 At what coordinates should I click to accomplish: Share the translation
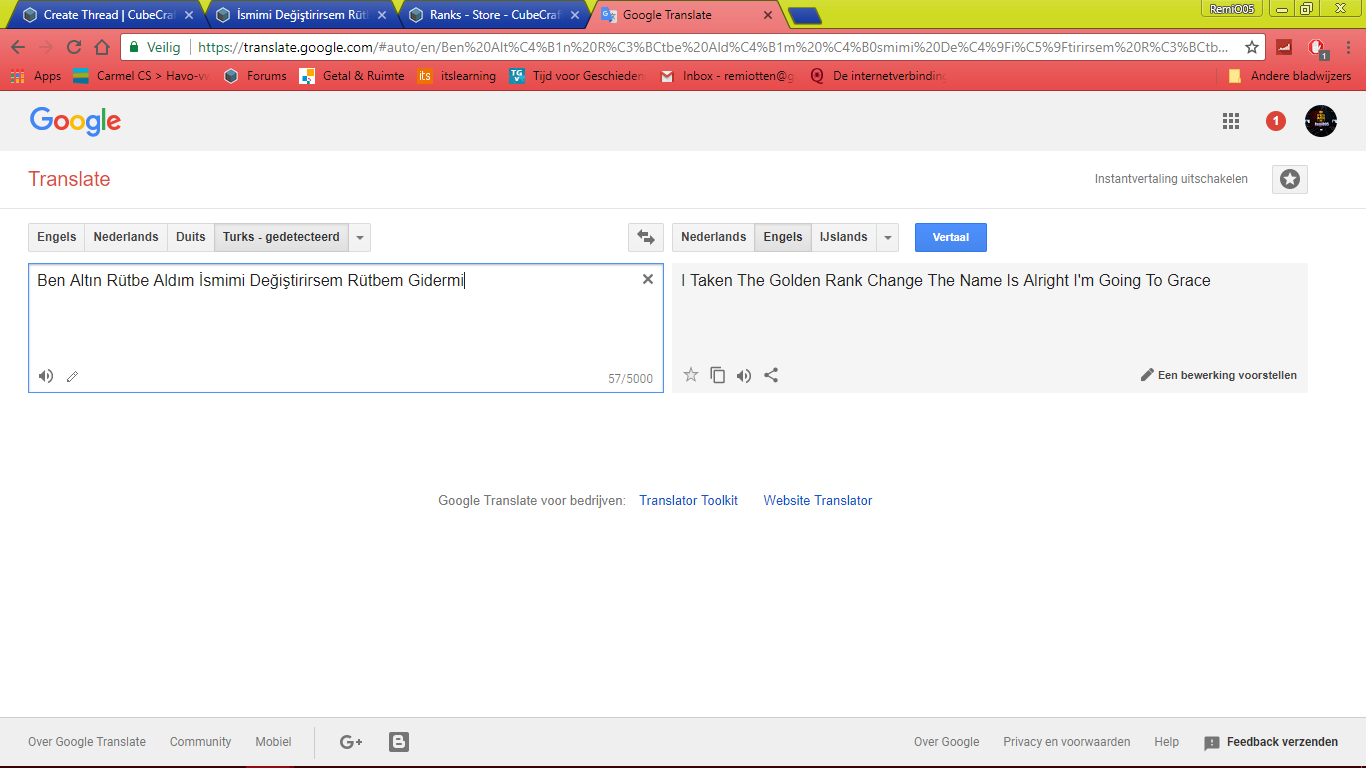pyautogui.click(x=771, y=375)
